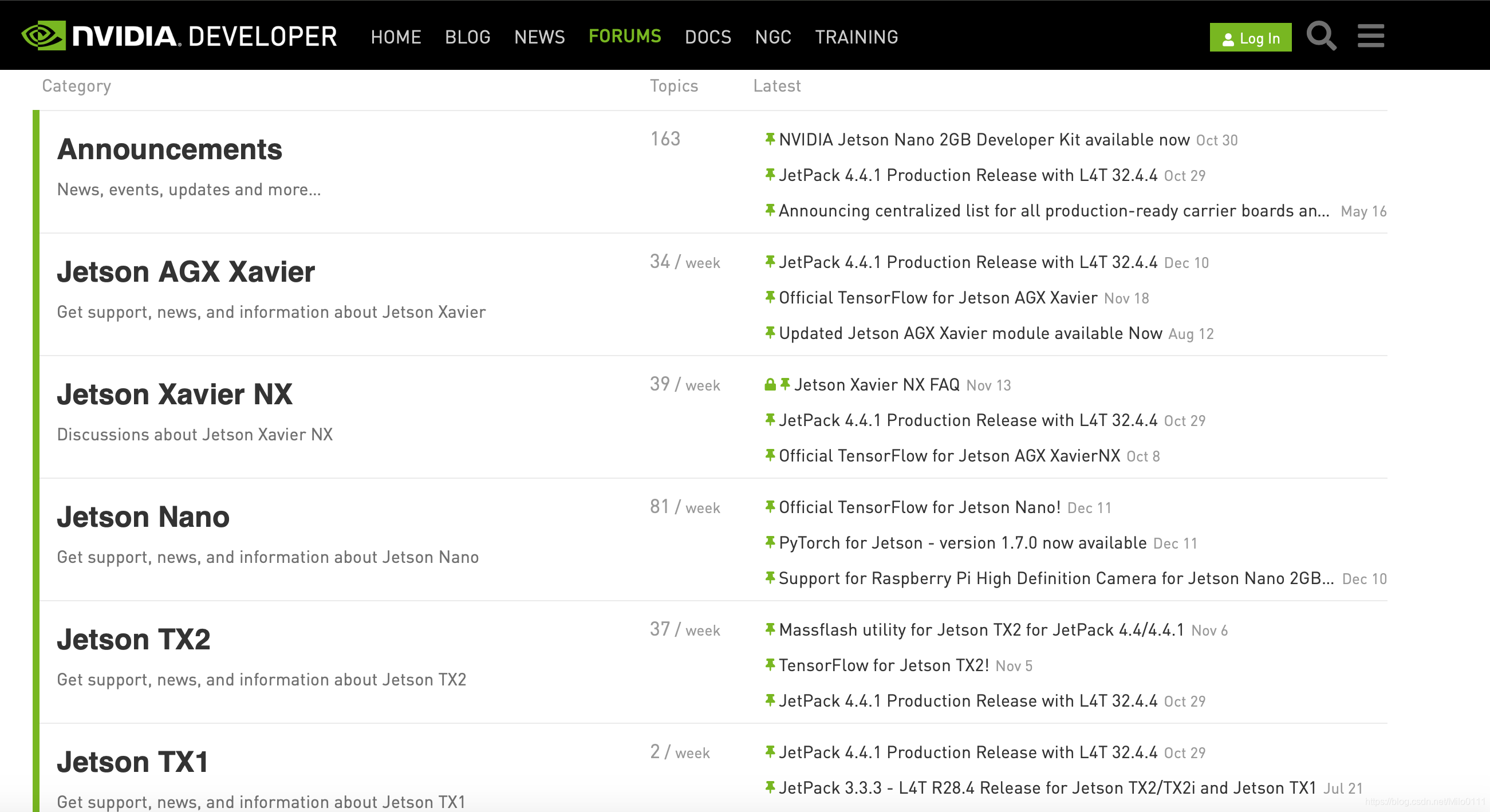Open the TRAINING navigation item

click(857, 37)
